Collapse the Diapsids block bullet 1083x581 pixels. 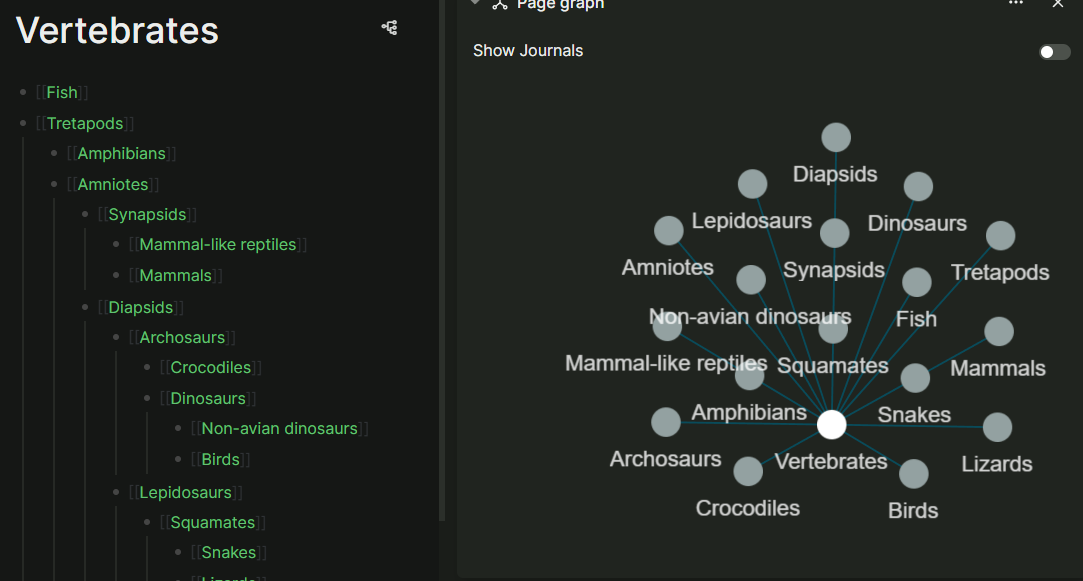pos(85,307)
